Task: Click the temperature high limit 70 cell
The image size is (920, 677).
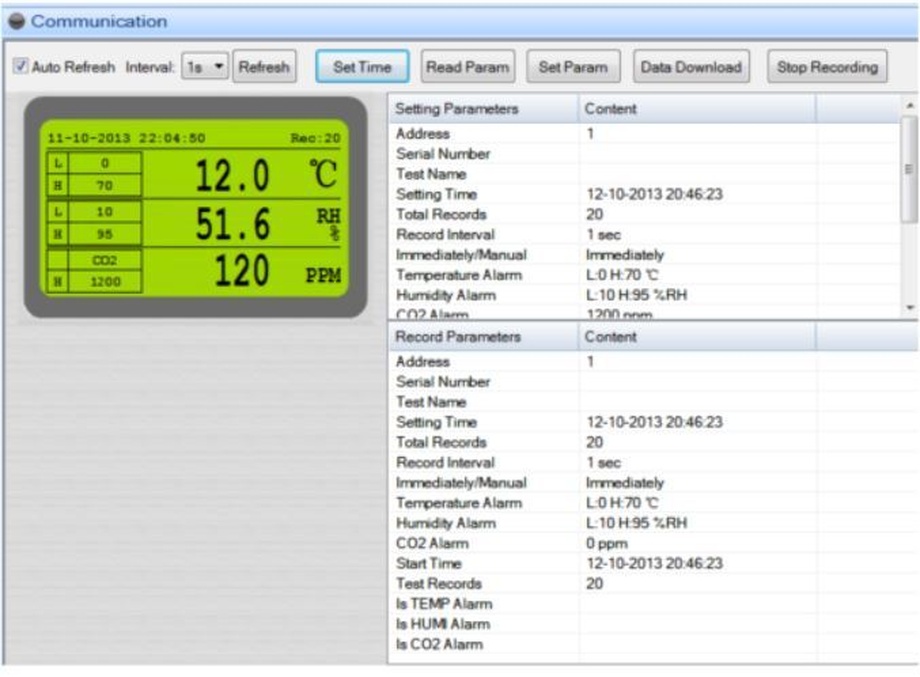Action: pos(105,186)
